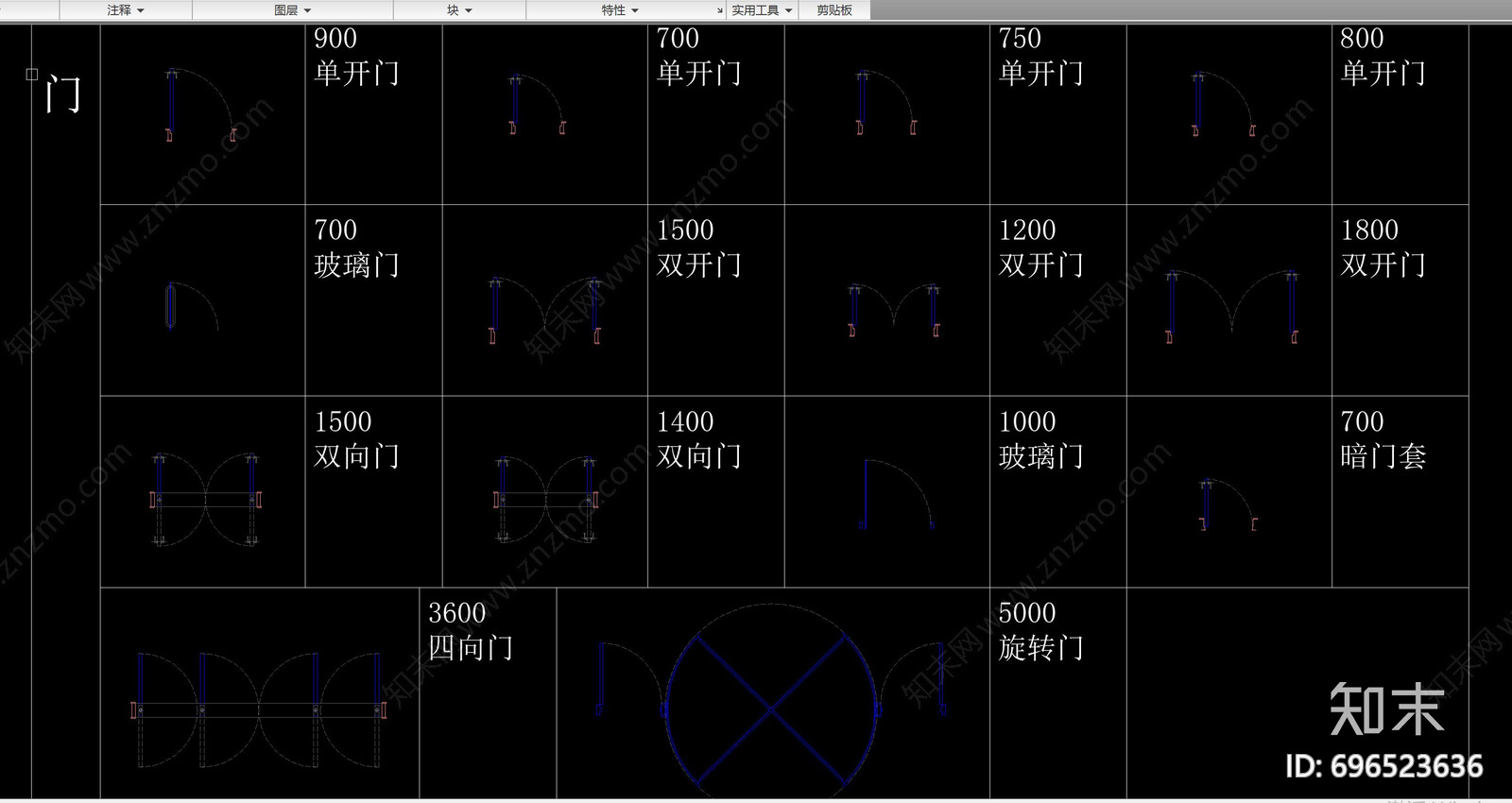The height and width of the screenshot is (803, 1512).
Task: Click the "1400 双向门" label text
Action: (698, 440)
